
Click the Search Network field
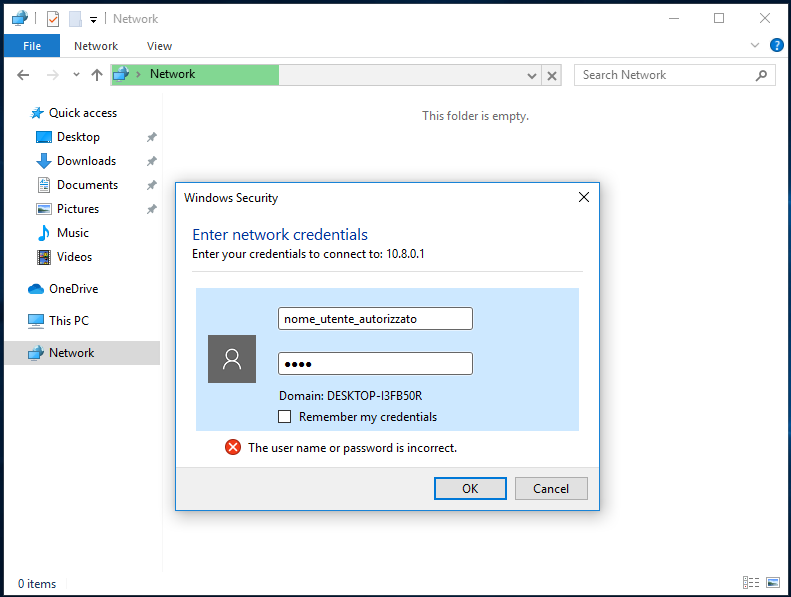pyautogui.click(x=674, y=75)
